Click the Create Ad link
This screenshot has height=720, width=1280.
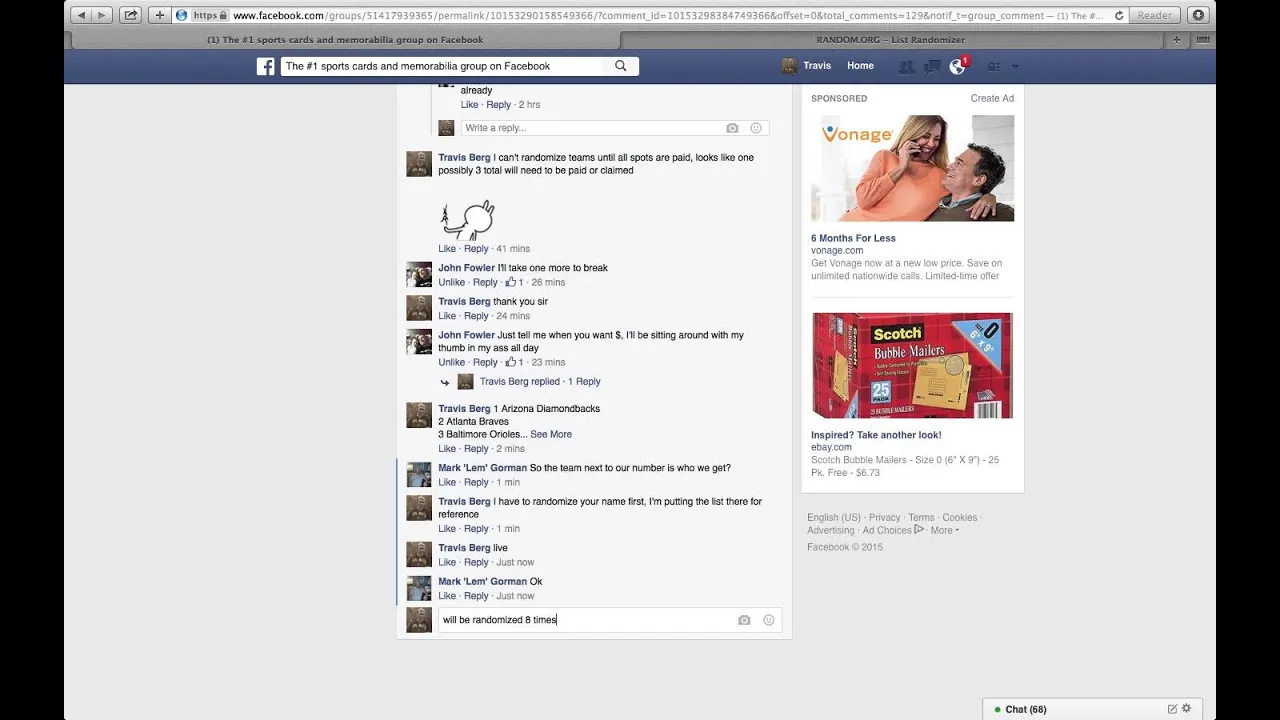(992, 99)
